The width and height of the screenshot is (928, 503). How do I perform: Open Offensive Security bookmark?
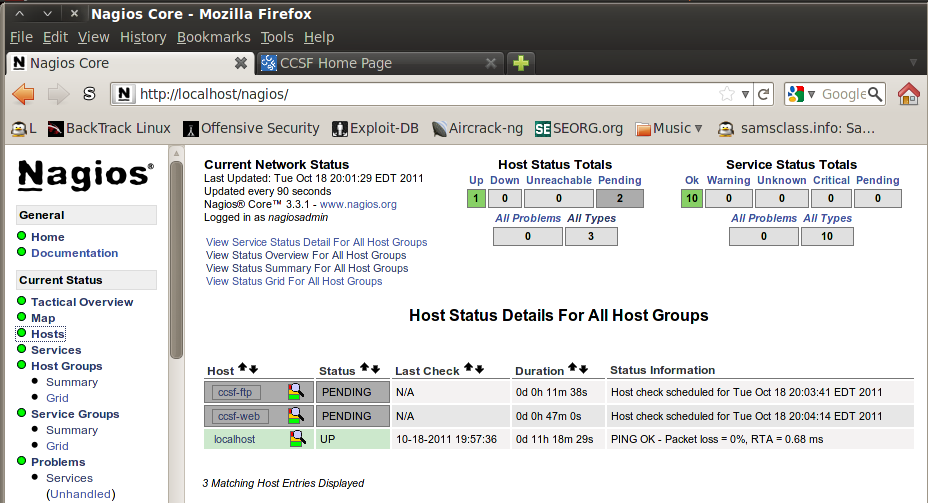tap(251, 128)
